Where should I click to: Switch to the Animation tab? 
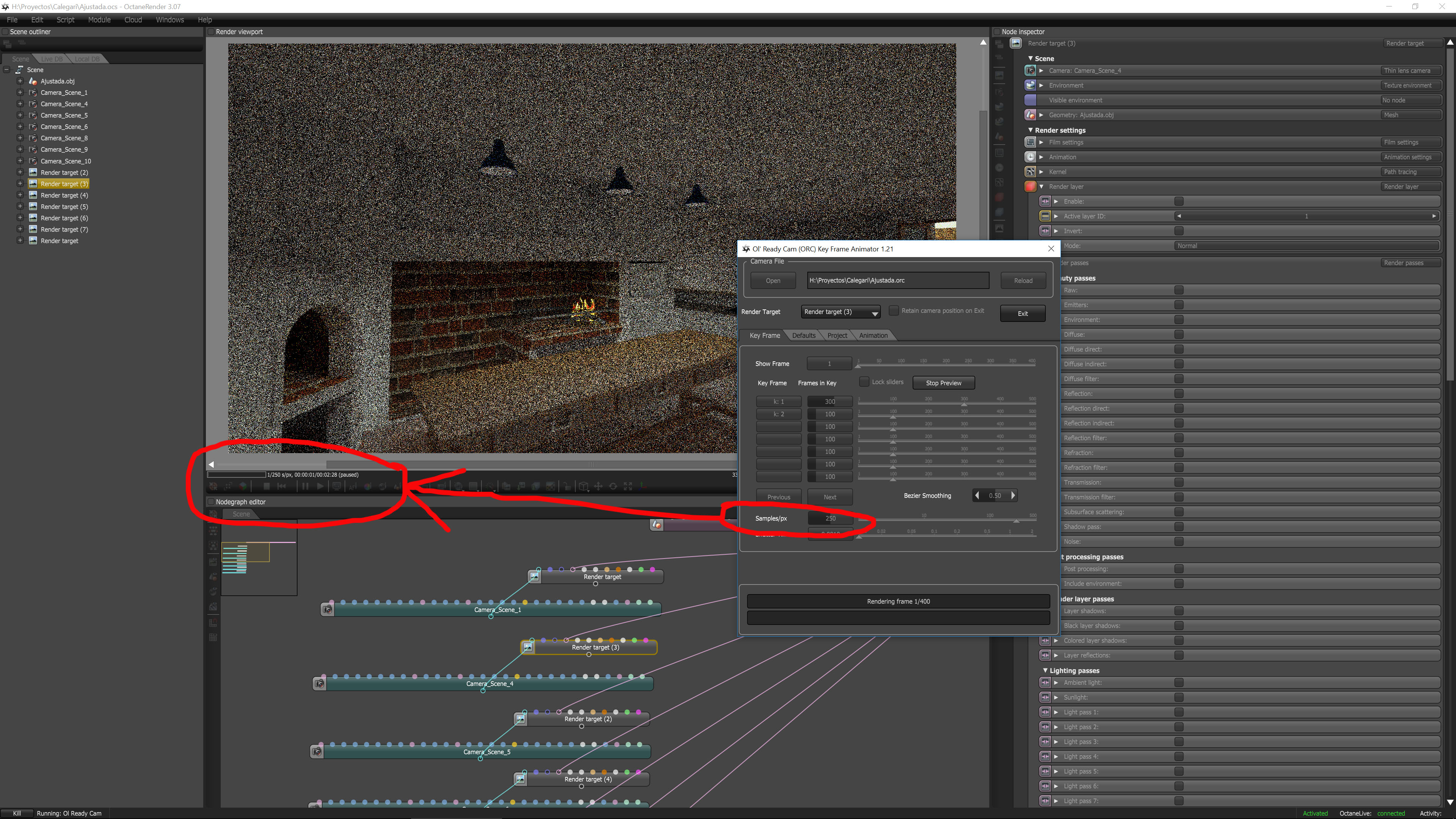[x=873, y=336]
